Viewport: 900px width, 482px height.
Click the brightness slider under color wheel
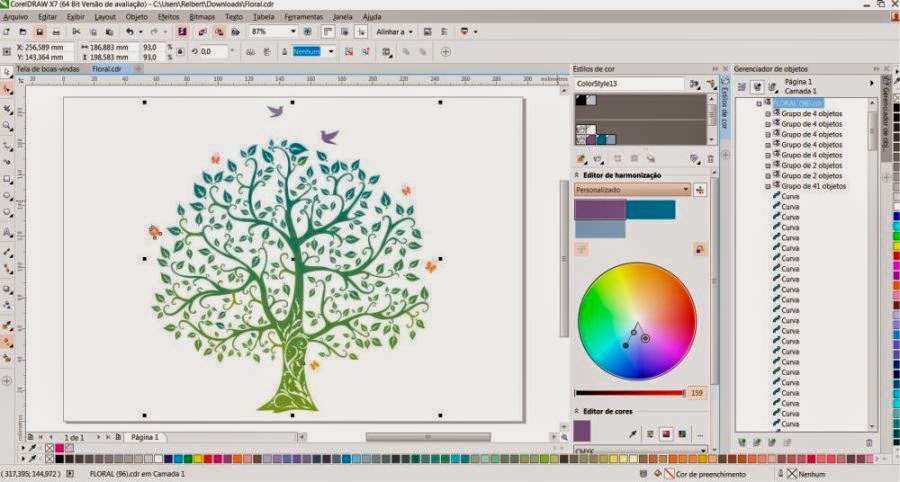pos(630,393)
